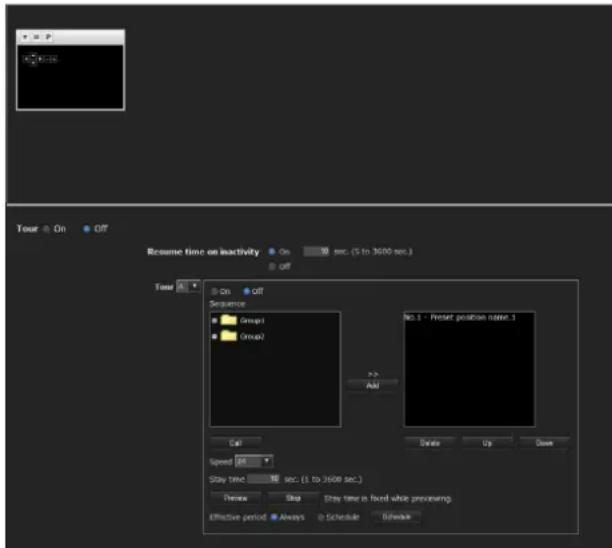Select Always for Effective period

coord(274,517)
